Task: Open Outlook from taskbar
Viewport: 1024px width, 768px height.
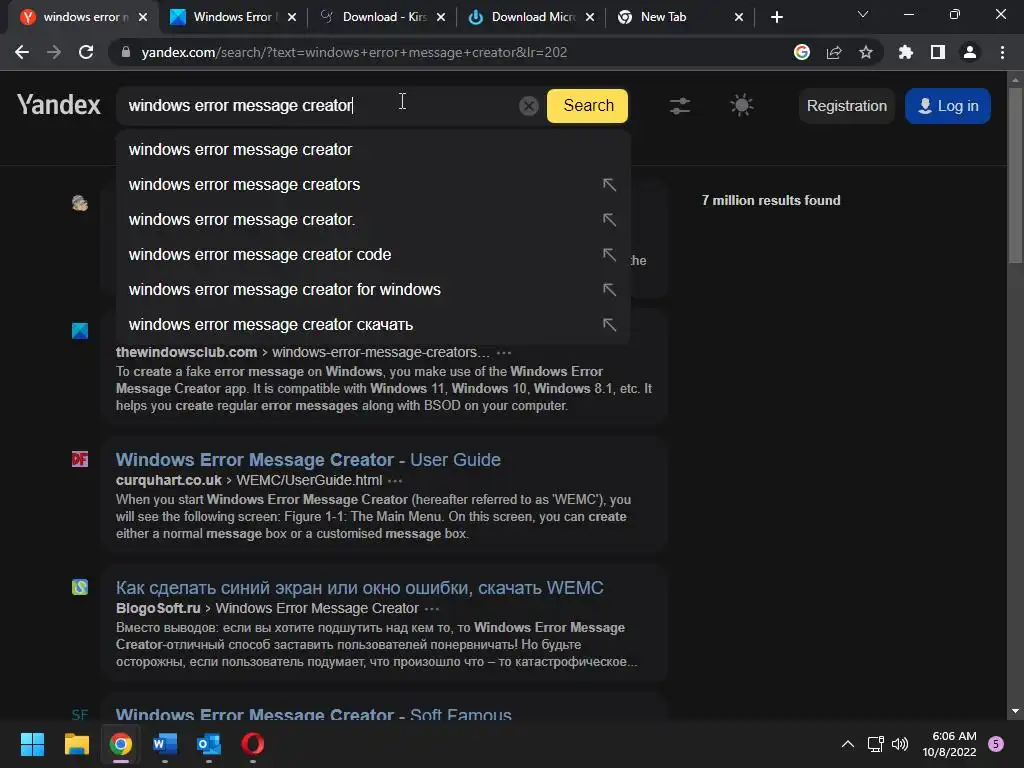Action: coord(209,744)
